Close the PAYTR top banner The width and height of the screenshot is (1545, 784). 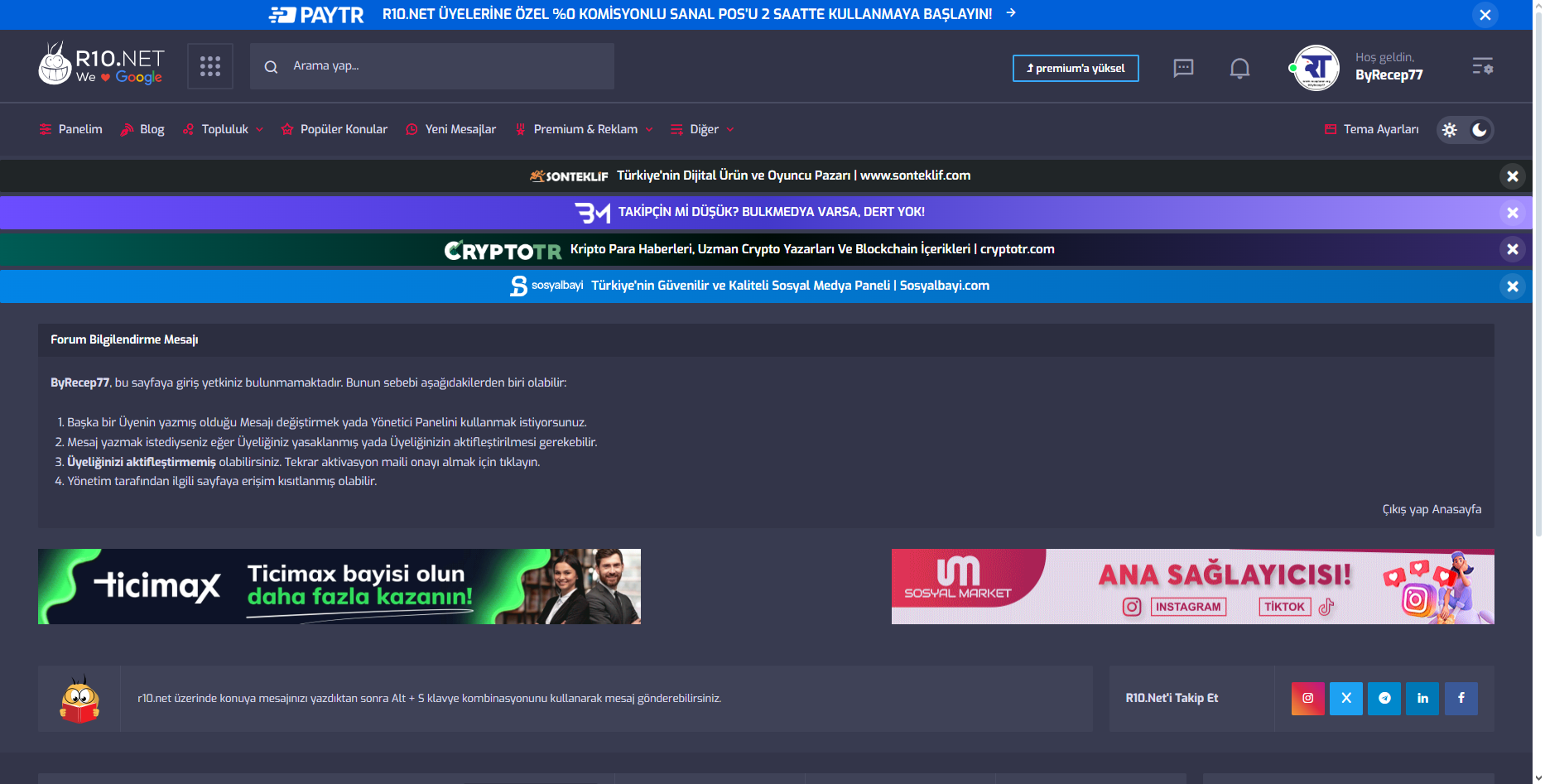click(1485, 15)
